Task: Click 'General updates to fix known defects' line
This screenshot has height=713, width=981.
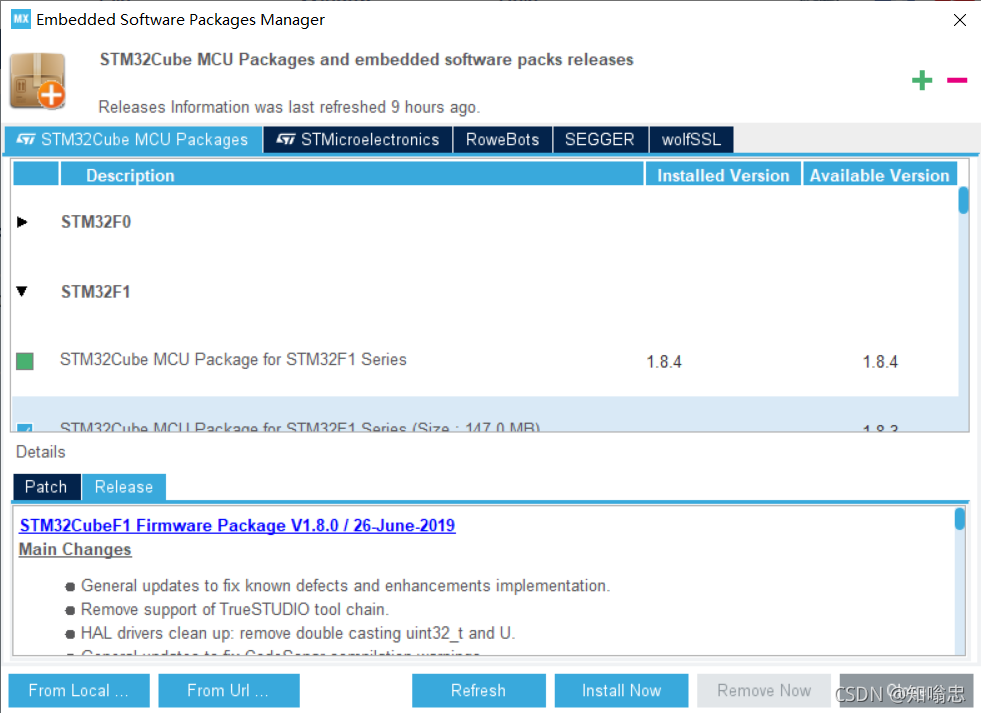Action: coord(345,585)
